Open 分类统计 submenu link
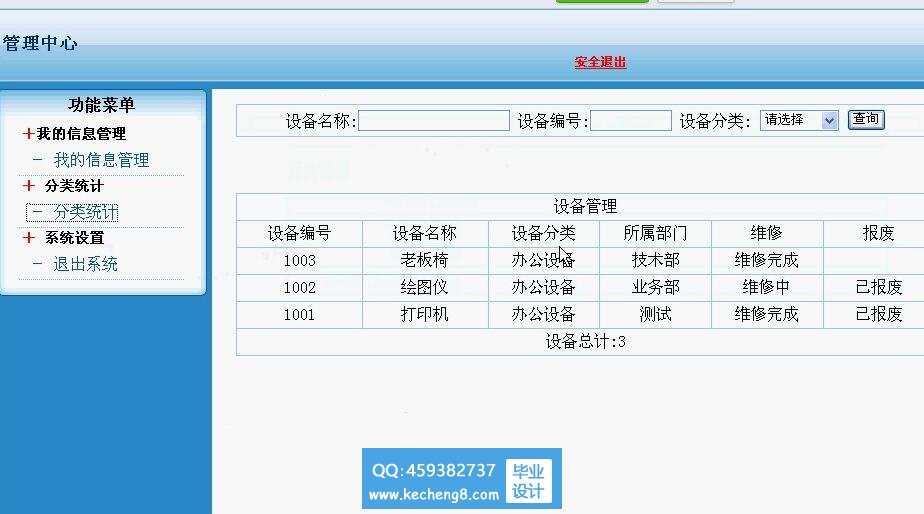The width and height of the screenshot is (924, 514). click(85, 212)
